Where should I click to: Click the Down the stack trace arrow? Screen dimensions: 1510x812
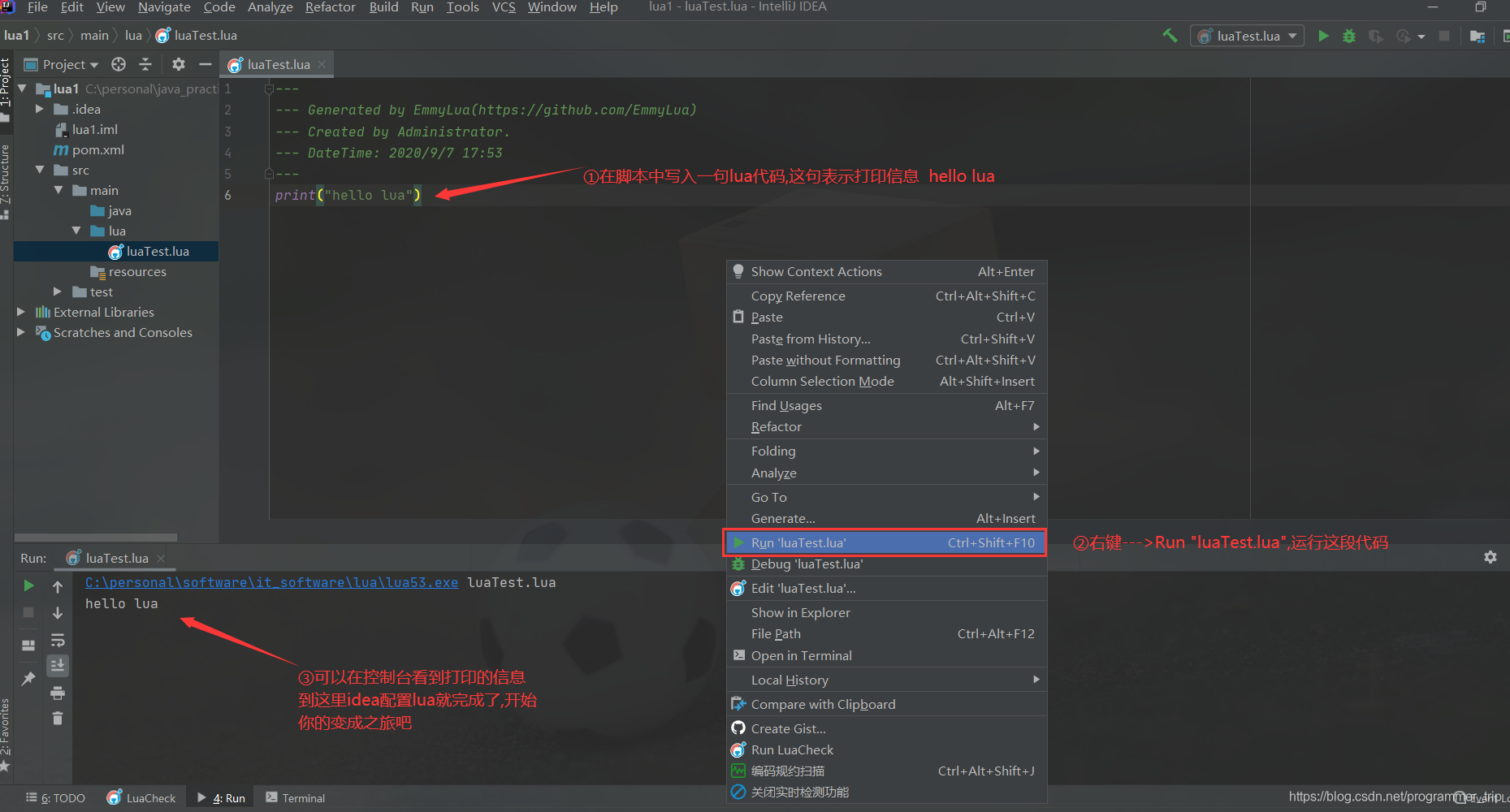pos(58,613)
